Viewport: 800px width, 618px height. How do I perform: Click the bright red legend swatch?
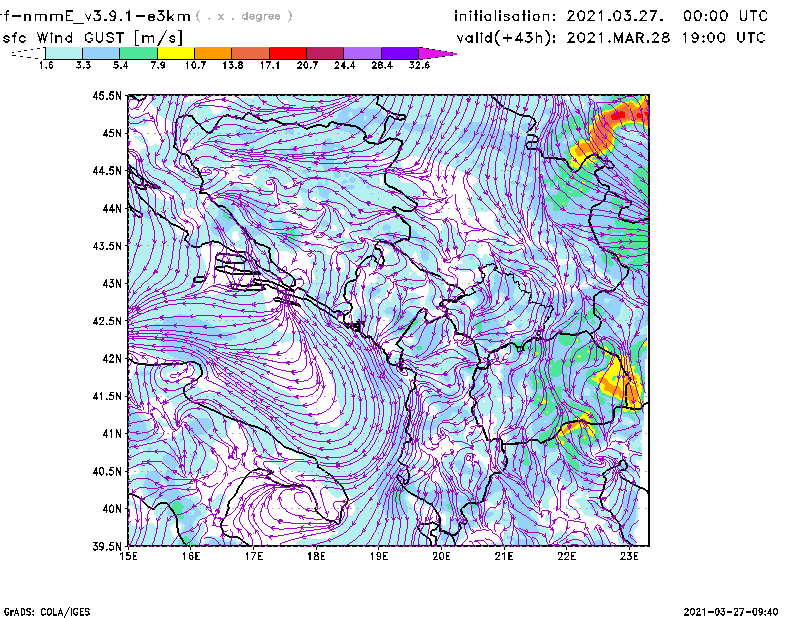288,53
